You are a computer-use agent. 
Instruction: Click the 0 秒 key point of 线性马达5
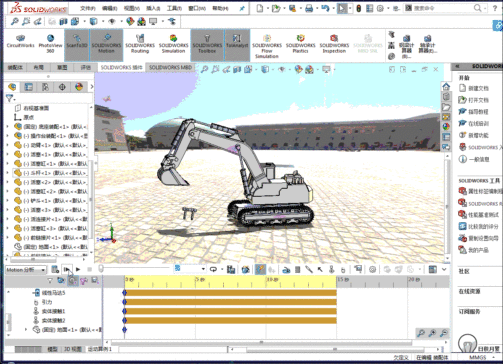tap(124, 293)
